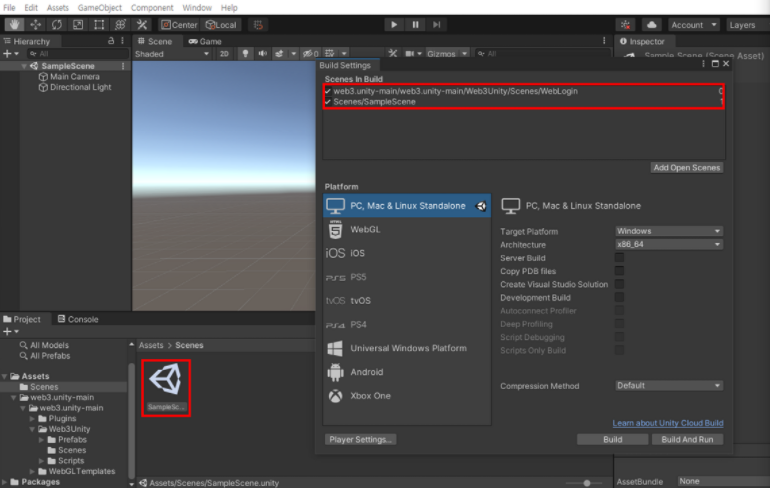Open the Window menu

pos(197,7)
